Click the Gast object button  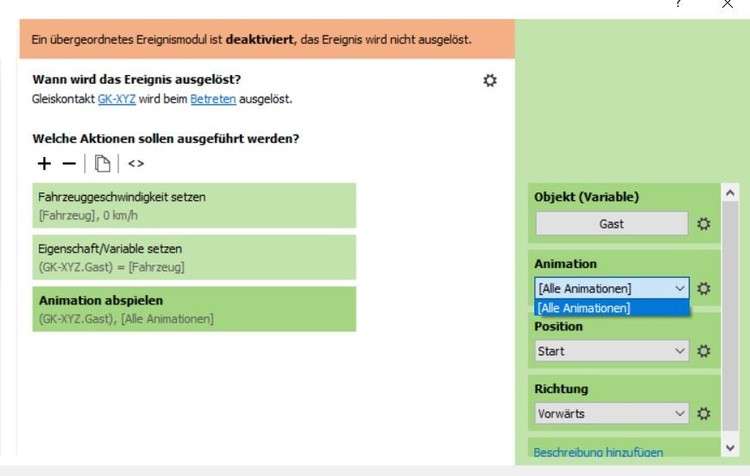coord(611,224)
